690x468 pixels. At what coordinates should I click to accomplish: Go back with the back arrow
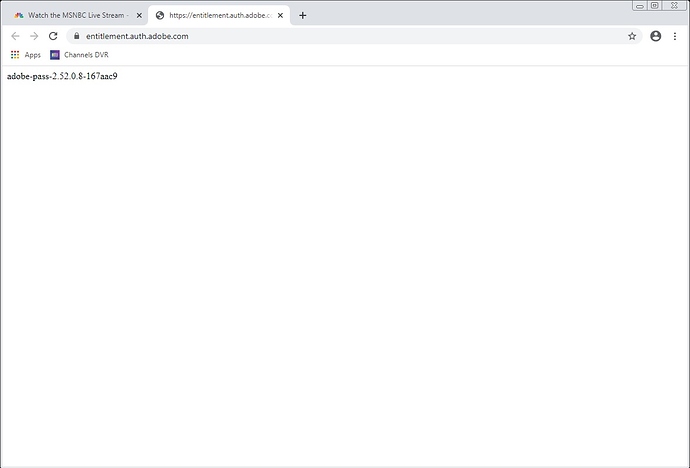pos(15,36)
